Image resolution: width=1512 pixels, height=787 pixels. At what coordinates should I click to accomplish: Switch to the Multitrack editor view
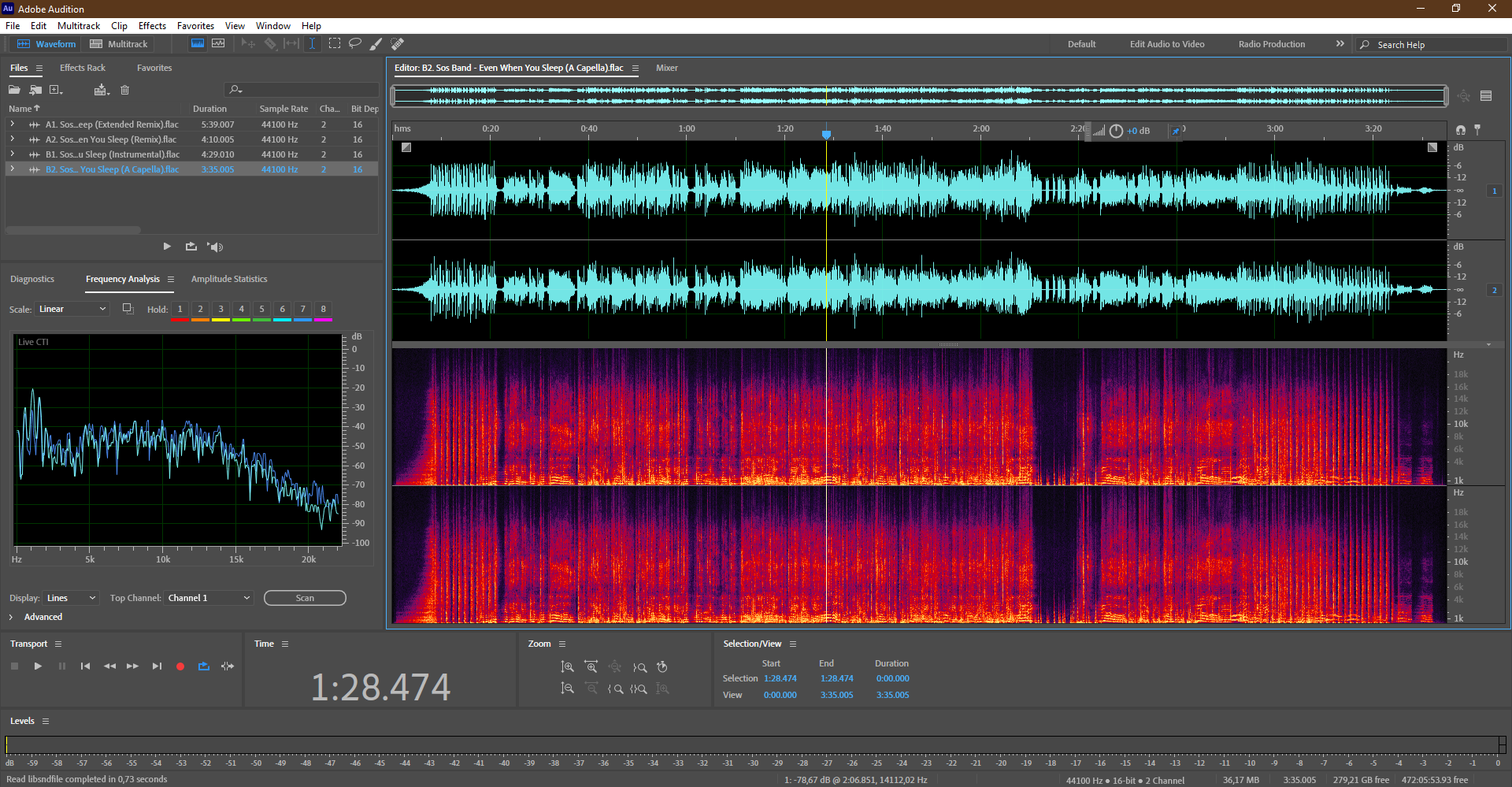coord(119,44)
